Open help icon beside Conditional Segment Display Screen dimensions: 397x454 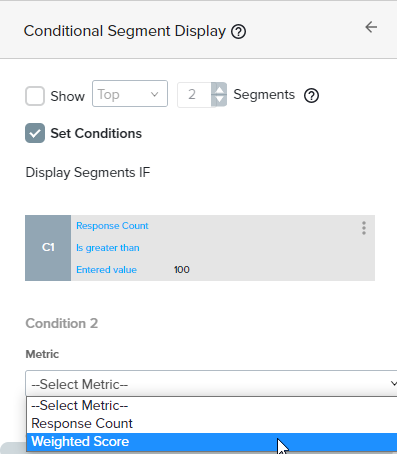coord(239,32)
